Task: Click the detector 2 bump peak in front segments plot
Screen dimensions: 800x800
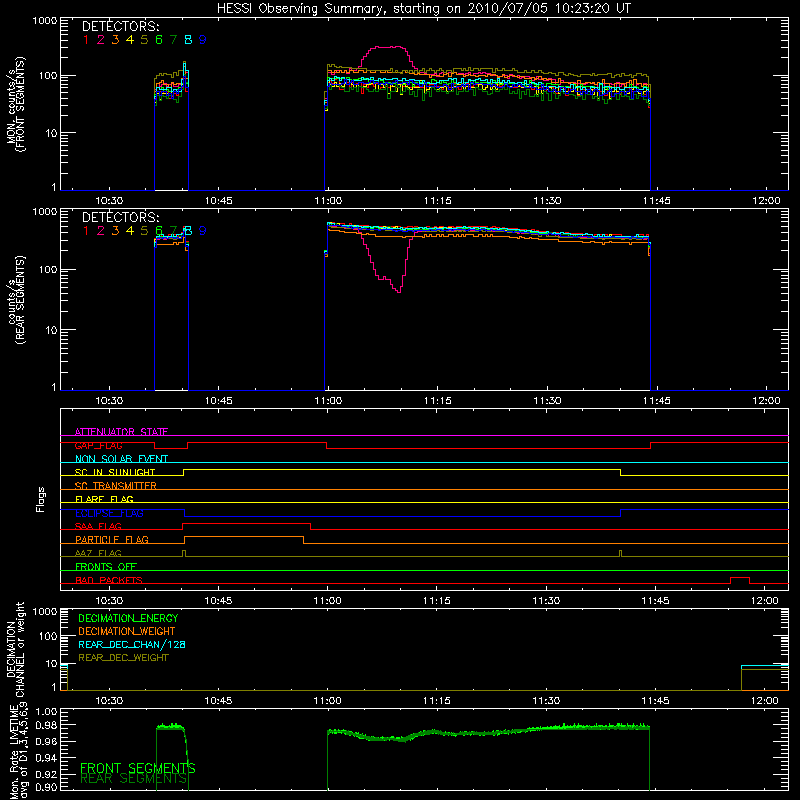Action: pyautogui.click(x=388, y=47)
